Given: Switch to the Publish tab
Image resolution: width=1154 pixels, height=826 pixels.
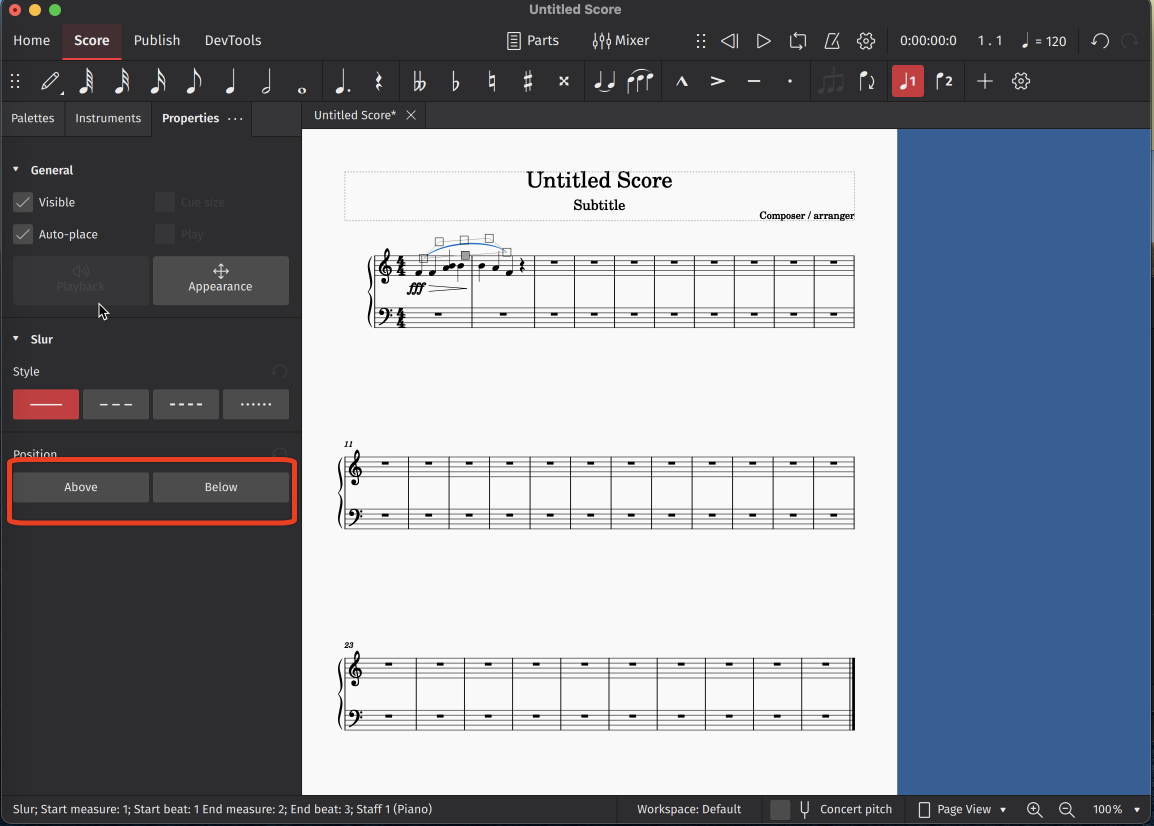Looking at the screenshot, I should pos(156,41).
